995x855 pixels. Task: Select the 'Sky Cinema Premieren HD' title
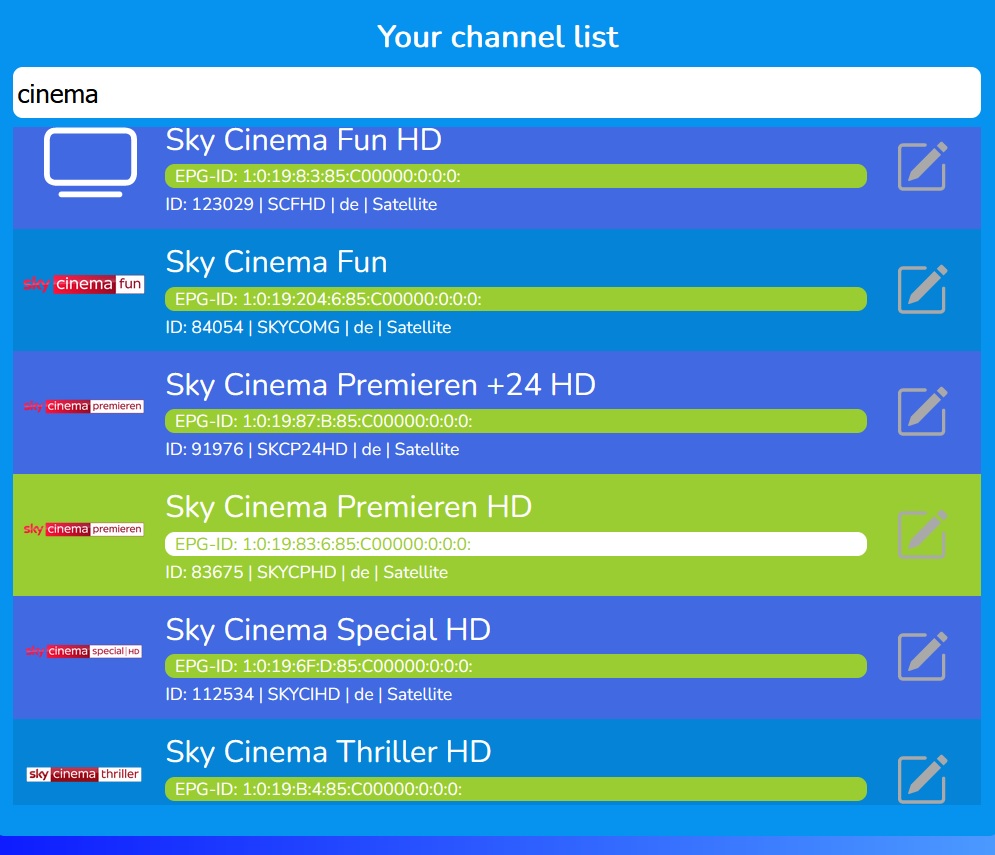coord(348,507)
